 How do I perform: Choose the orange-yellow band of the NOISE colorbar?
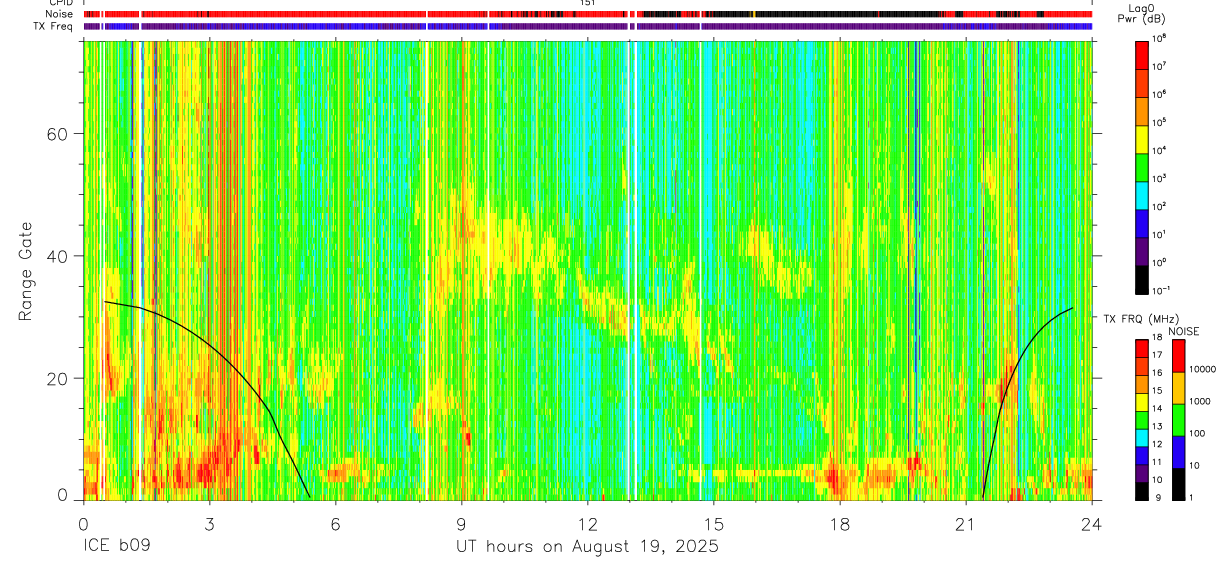coord(1178,388)
